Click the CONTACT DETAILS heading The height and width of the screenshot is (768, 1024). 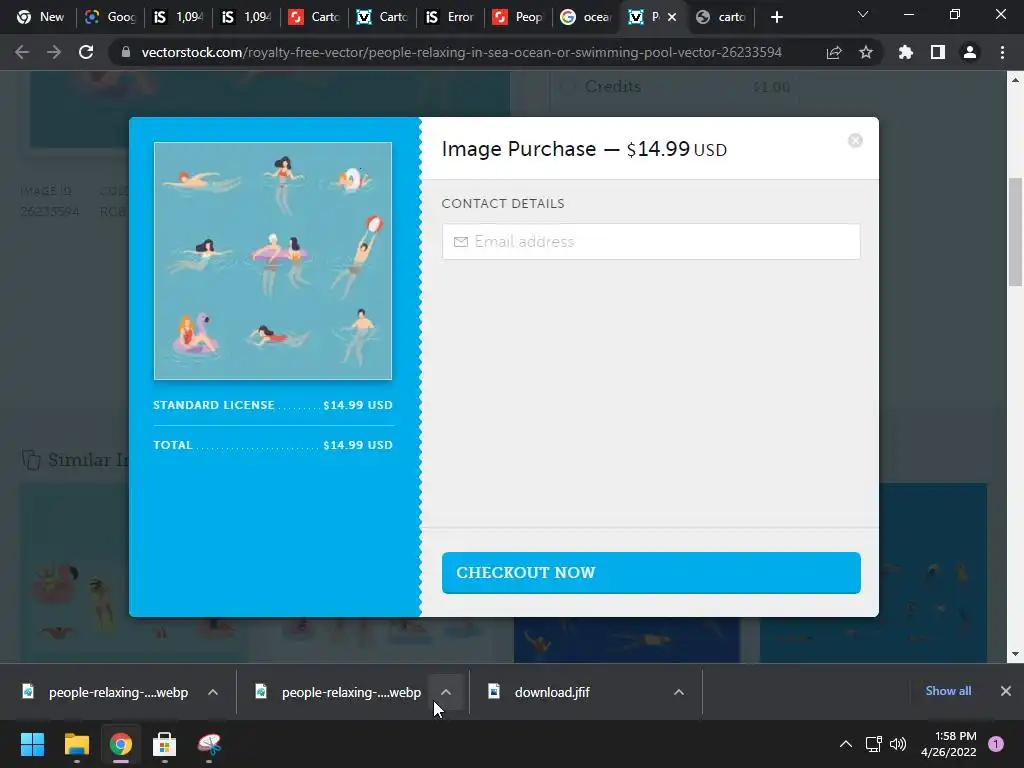503,203
